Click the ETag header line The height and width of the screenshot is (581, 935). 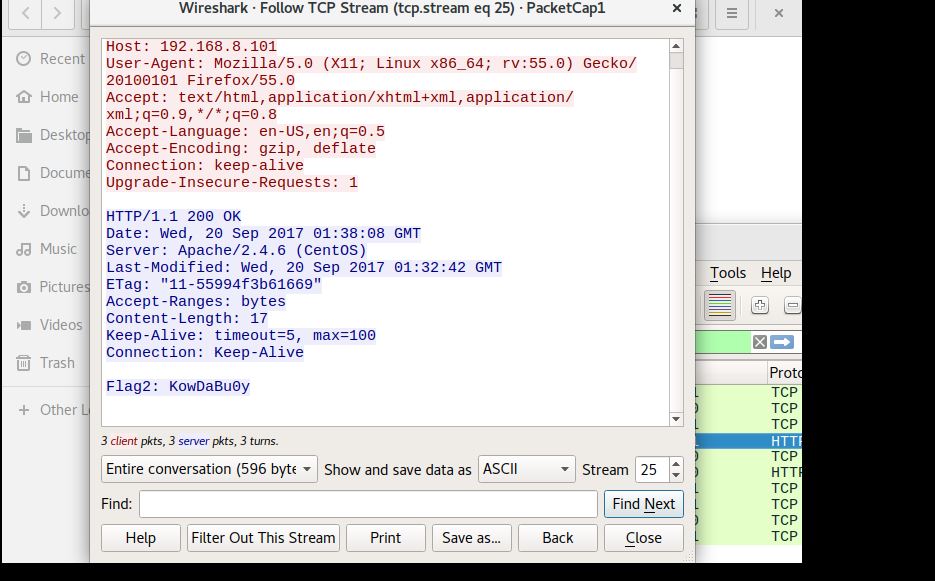[213, 285]
